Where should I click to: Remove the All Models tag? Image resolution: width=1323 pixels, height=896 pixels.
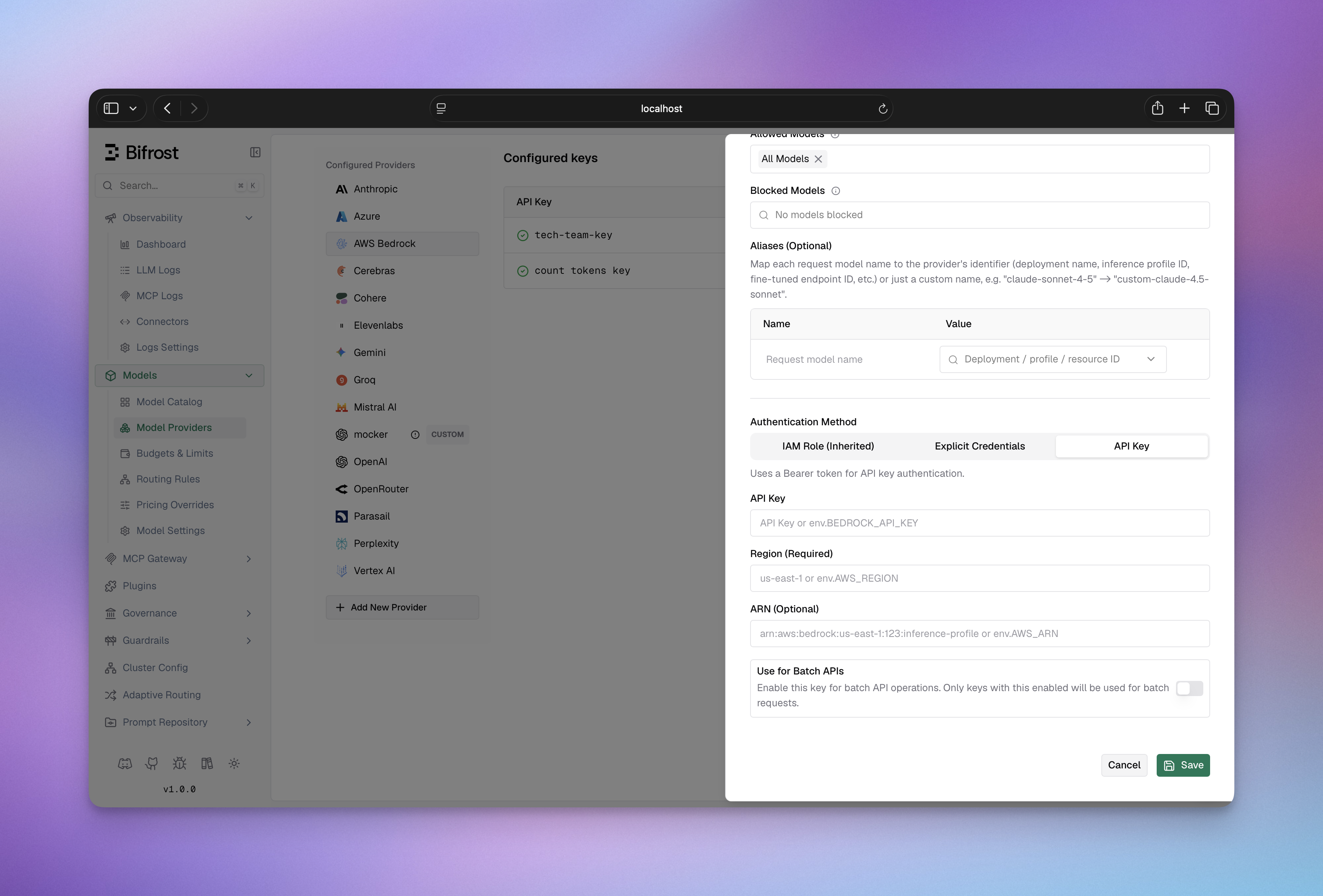pos(818,159)
